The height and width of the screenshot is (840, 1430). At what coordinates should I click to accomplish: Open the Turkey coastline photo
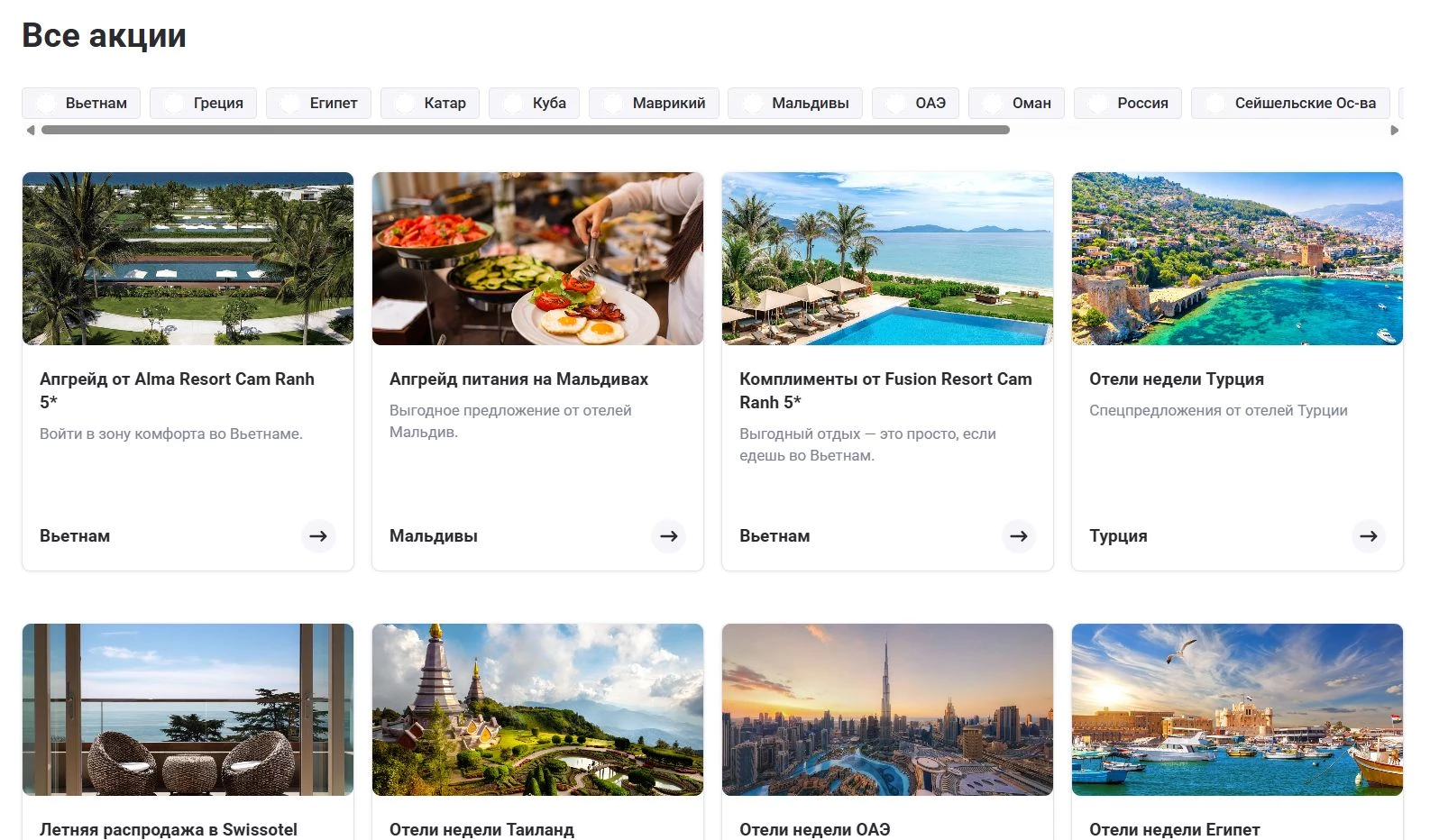point(1237,259)
